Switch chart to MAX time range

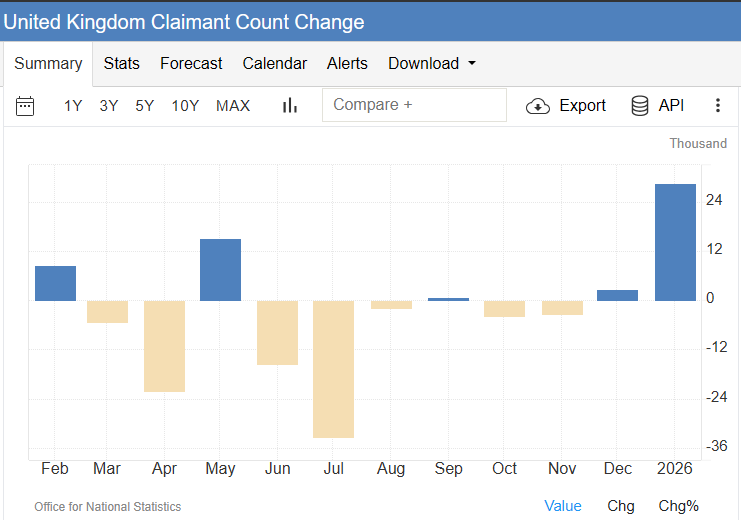233,106
